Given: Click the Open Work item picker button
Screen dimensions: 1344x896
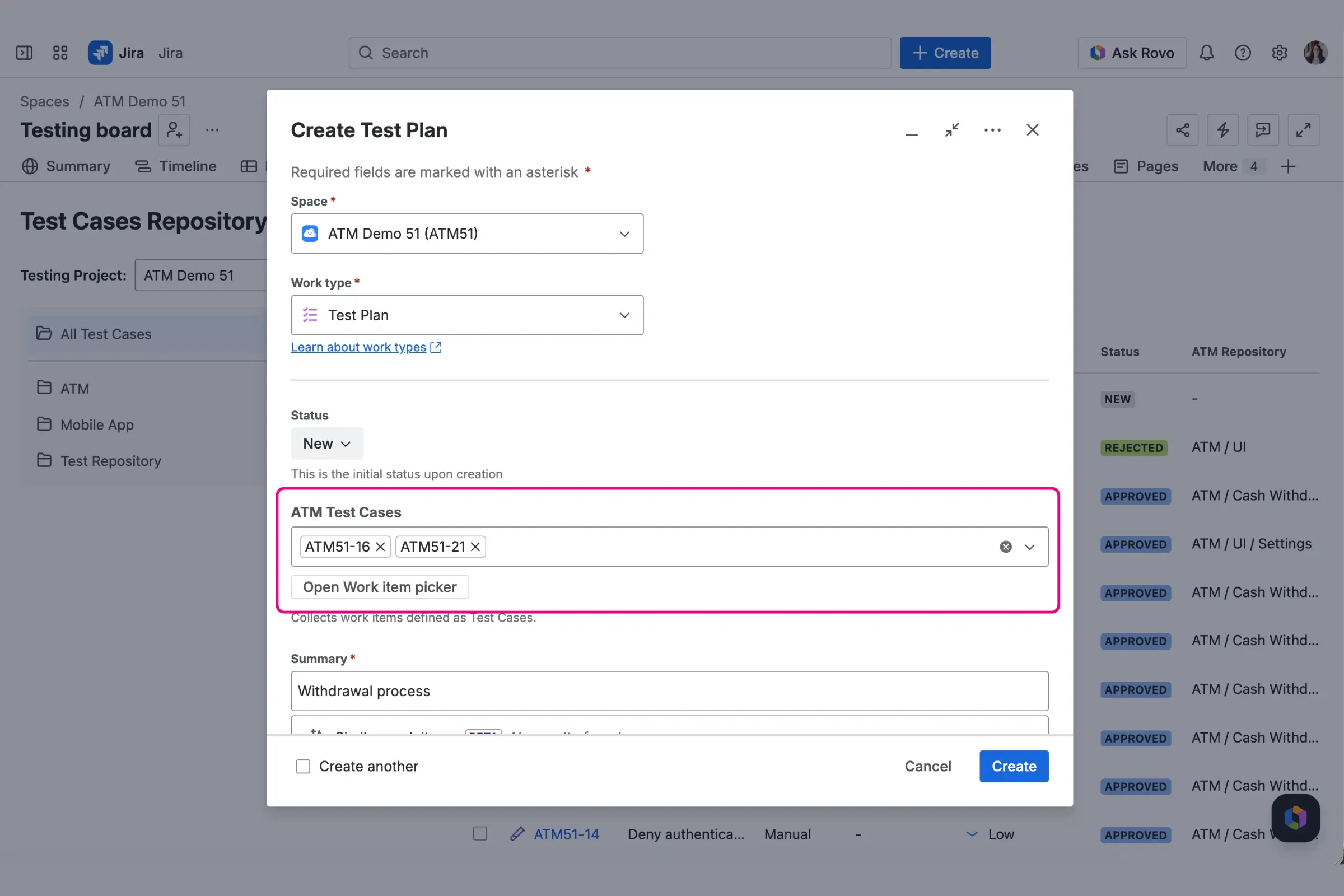Looking at the screenshot, I should point(380,587).
